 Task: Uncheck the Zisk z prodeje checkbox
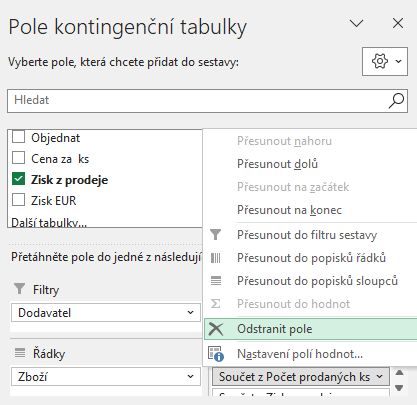pyautogui.click(x=18, y=179)
